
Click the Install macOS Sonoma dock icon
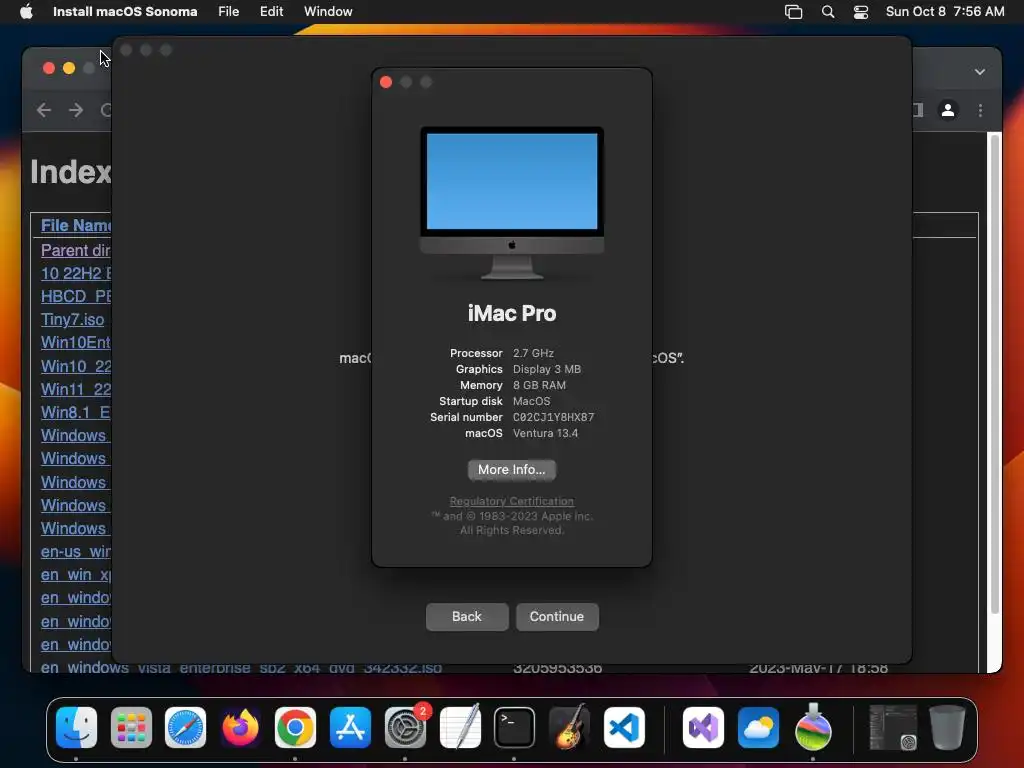(x=813, y=727)
